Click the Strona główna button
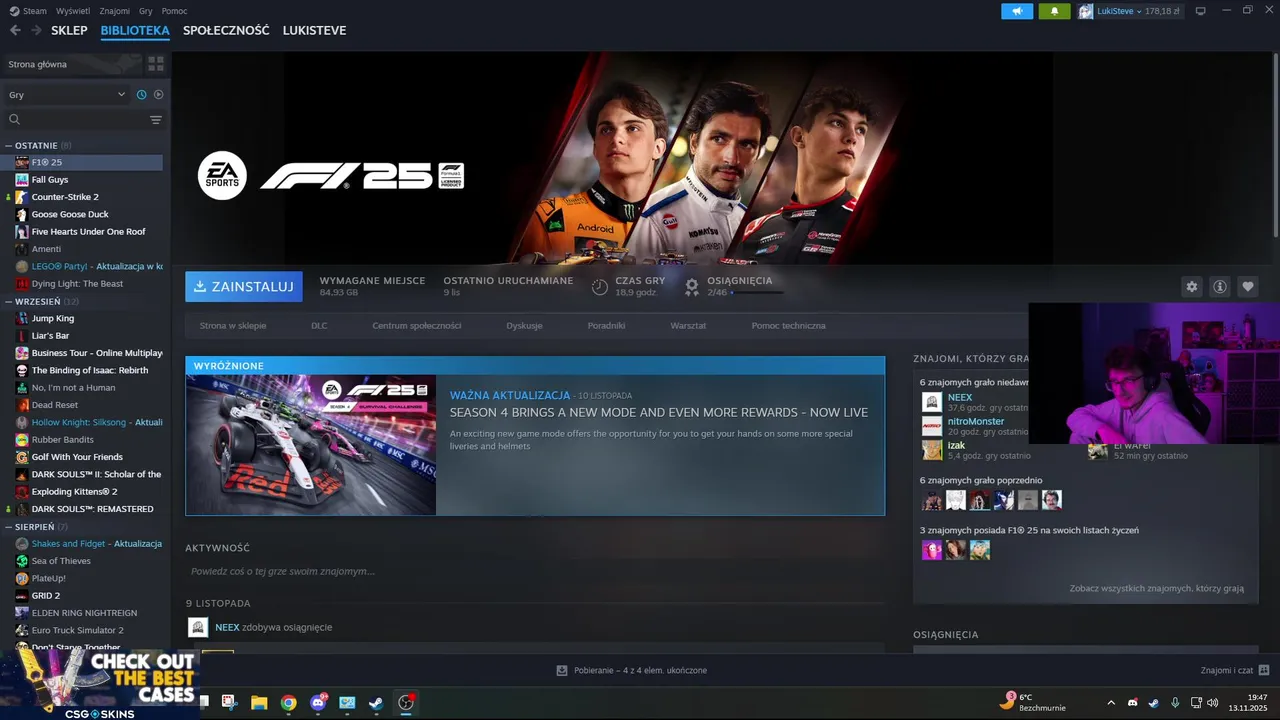 (x=72, y=64)
